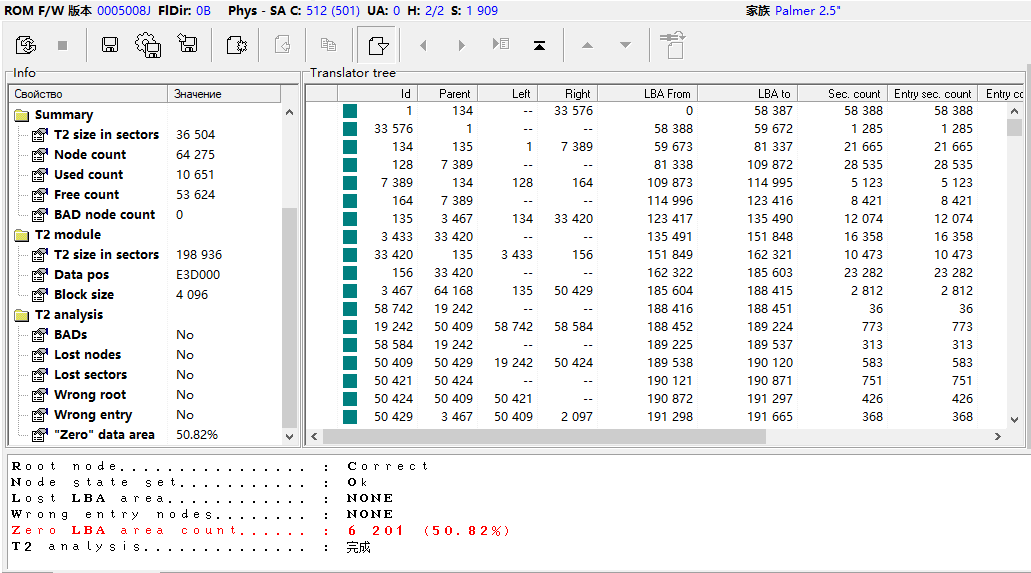Sort by the LBA to column header

click(x=748, y=93)
